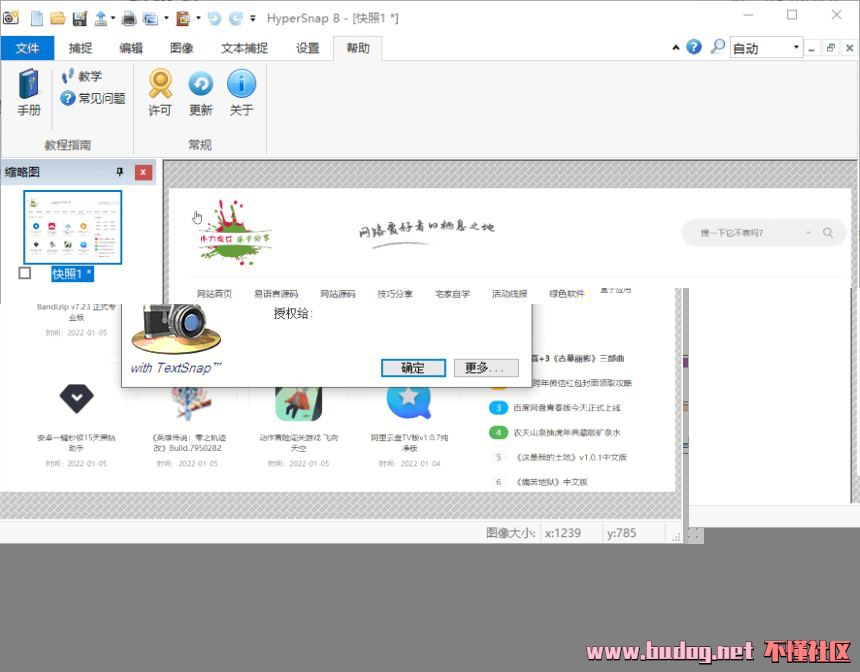Click the HyperSnap app icon in title bar
The height and width of the screenshot is (672, 860).
pyautogui.click(x=10, y=18)
